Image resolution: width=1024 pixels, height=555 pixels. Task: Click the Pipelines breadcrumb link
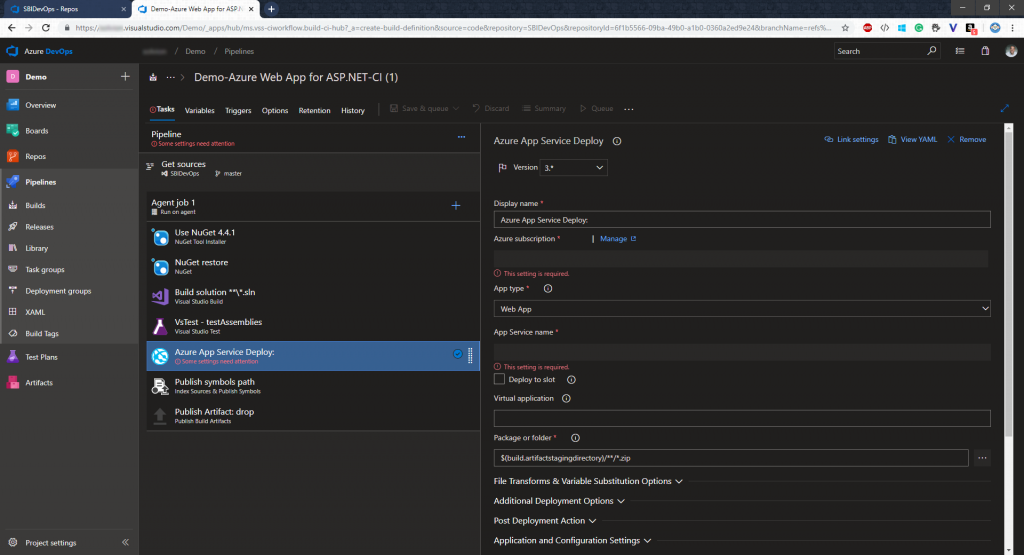[x=239, y=51]
